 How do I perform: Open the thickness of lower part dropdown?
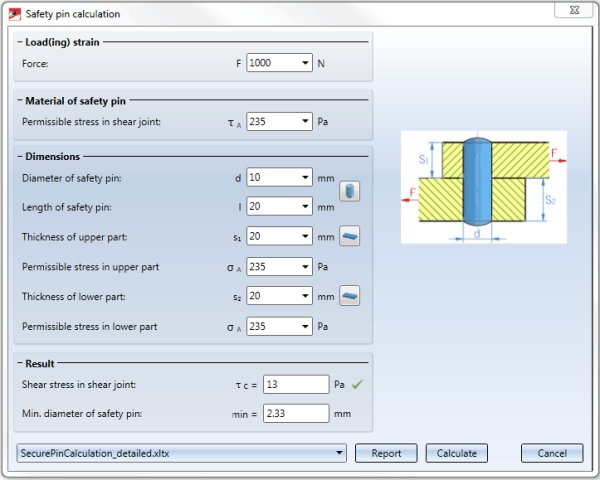click(x=305, y=296)
